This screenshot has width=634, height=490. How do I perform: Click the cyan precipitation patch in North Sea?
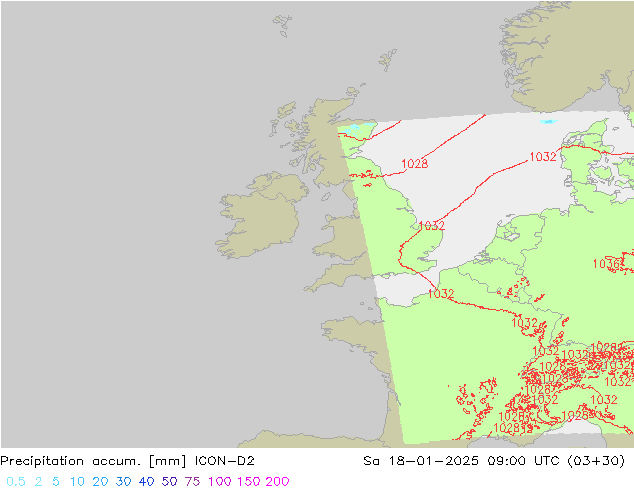[x=546, y=121]
